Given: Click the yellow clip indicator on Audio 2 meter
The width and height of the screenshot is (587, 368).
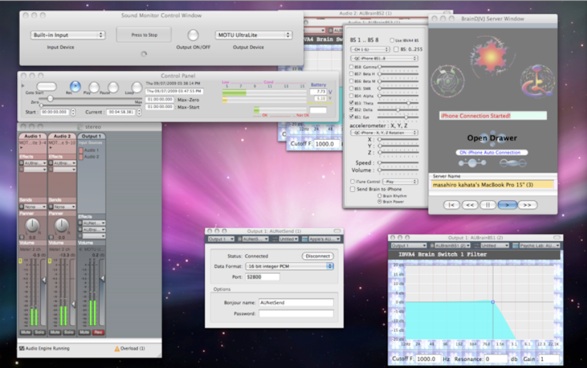Looking at the screenshot, I should pyautogui.click(x=50, y=261).
